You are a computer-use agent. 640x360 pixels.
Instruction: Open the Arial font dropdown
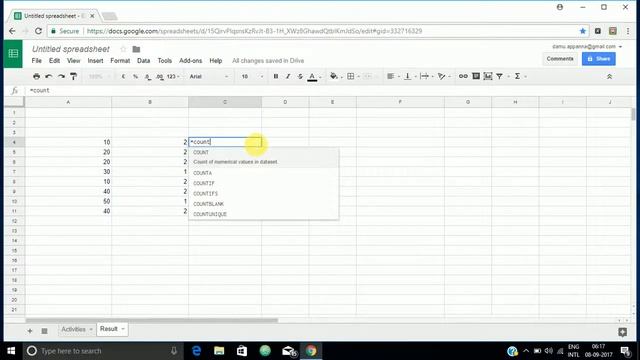pos(209,76)
